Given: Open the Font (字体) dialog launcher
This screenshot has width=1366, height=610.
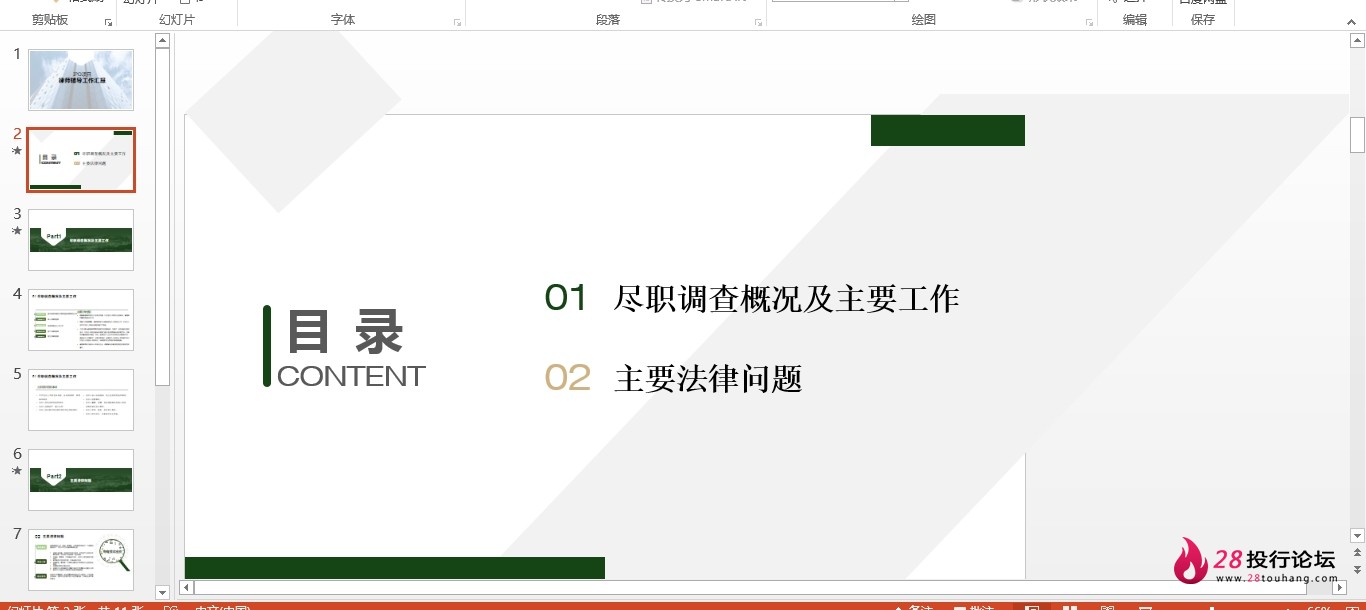Looking at the screenshot, I should coord(457,21).
